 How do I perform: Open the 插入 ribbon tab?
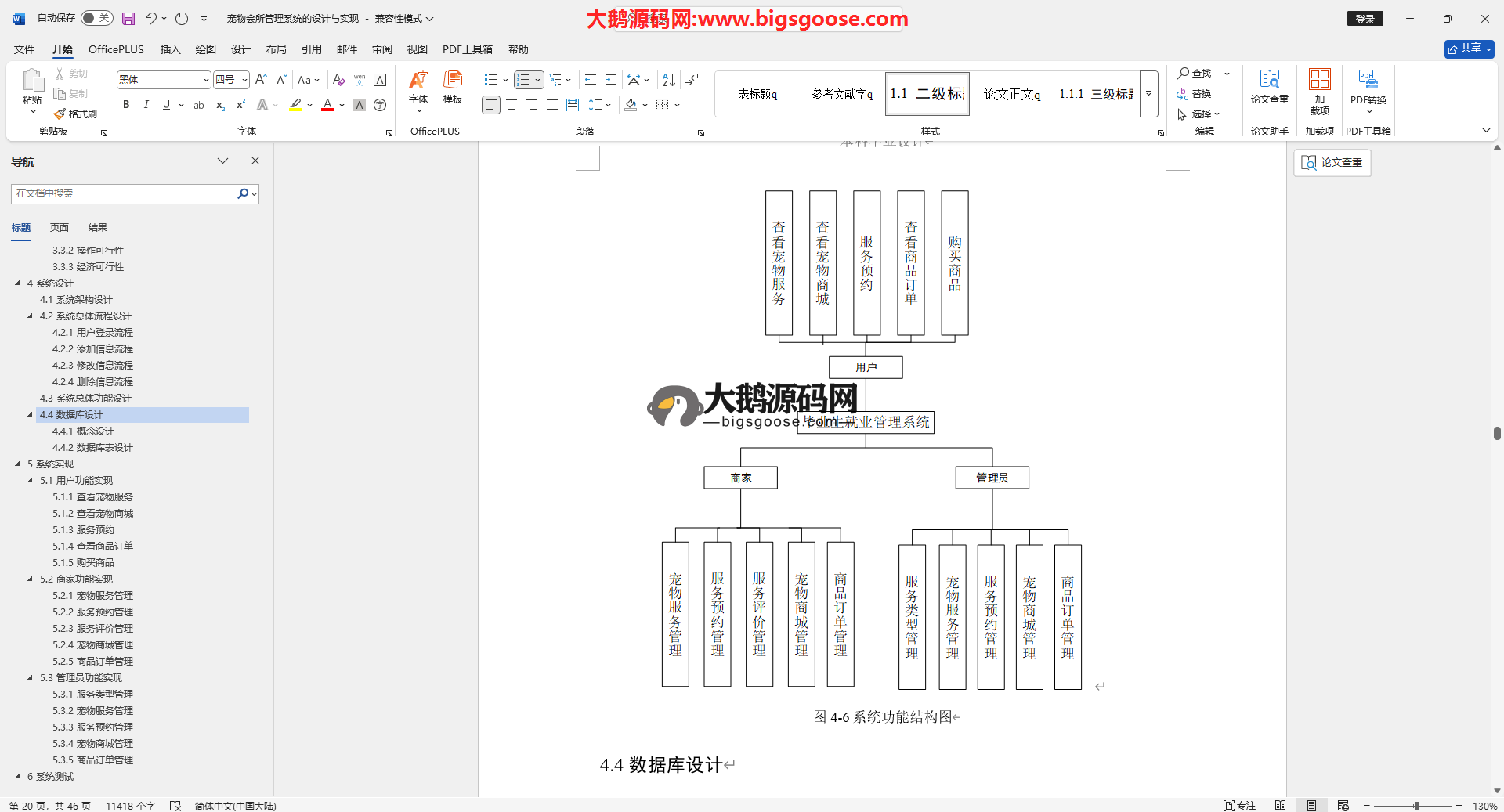click(x=170, y=49)
